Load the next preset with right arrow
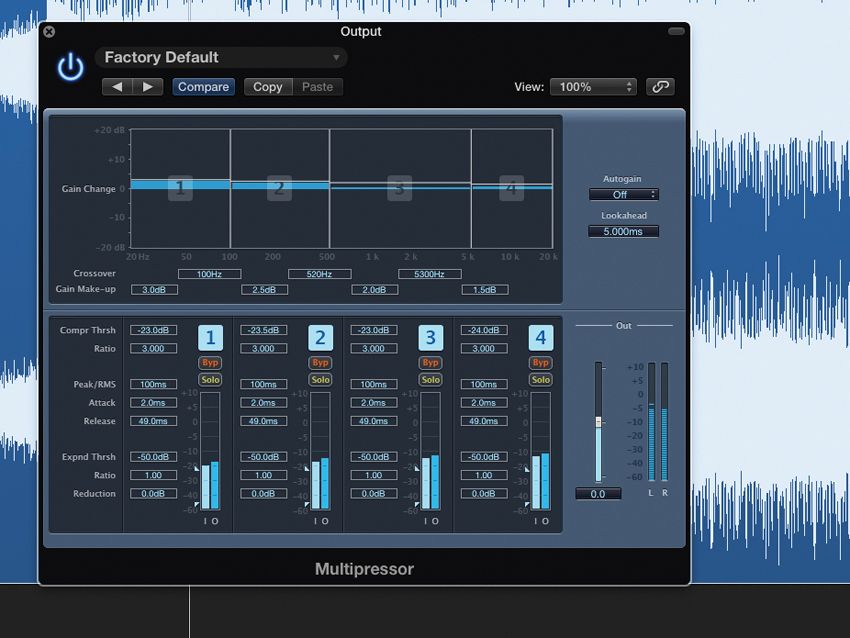850x638 pixels. pos(147,87)
